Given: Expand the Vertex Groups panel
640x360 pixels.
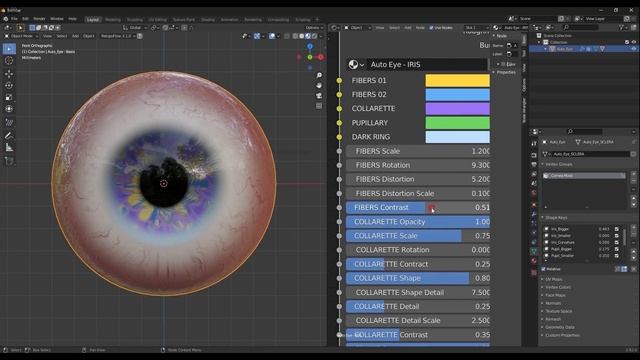Looking at the screenshot, I should (558, 164).
